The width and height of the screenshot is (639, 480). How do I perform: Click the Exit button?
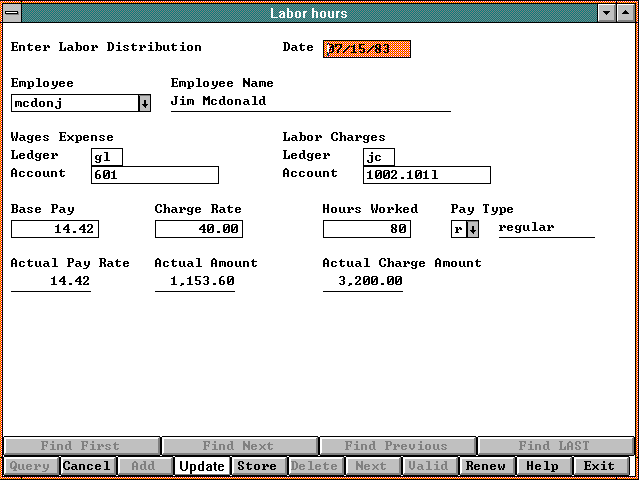click(600, 466)
